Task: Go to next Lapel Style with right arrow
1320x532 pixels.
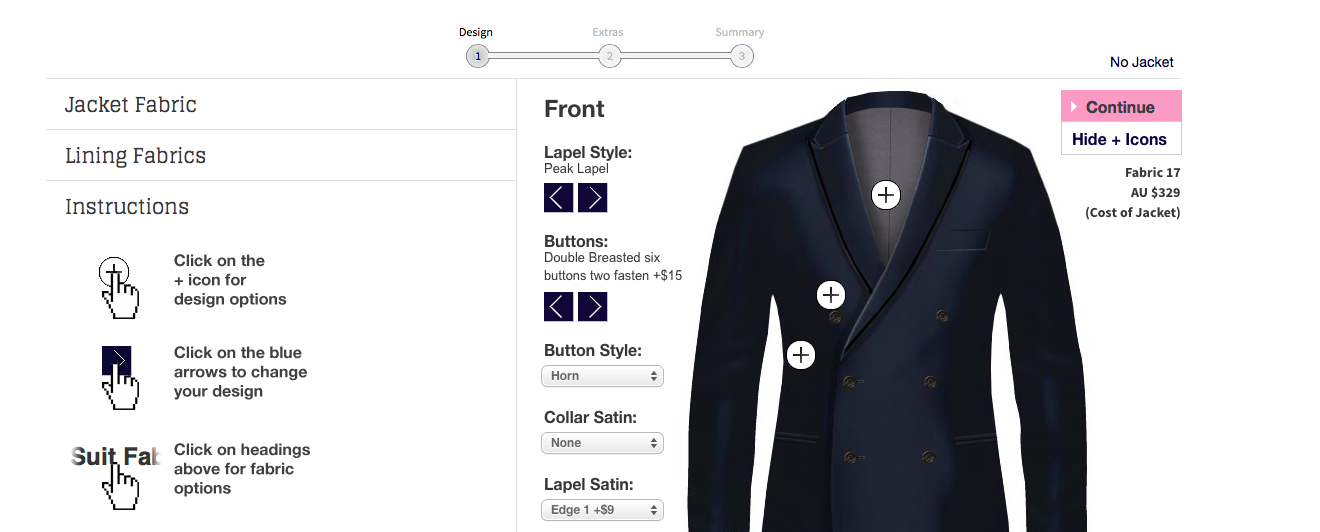Action: click(592, 198)
